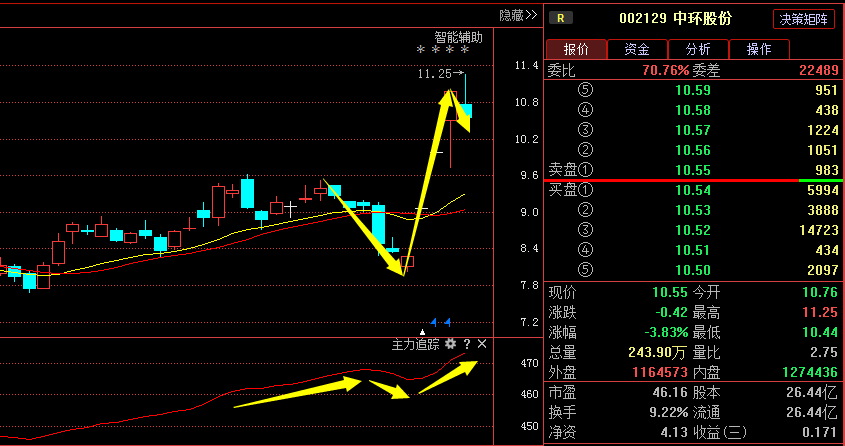Click the 主力追踪 help question mark
The height and width of the screenshot is (446, 845).
tap(466, 344)
